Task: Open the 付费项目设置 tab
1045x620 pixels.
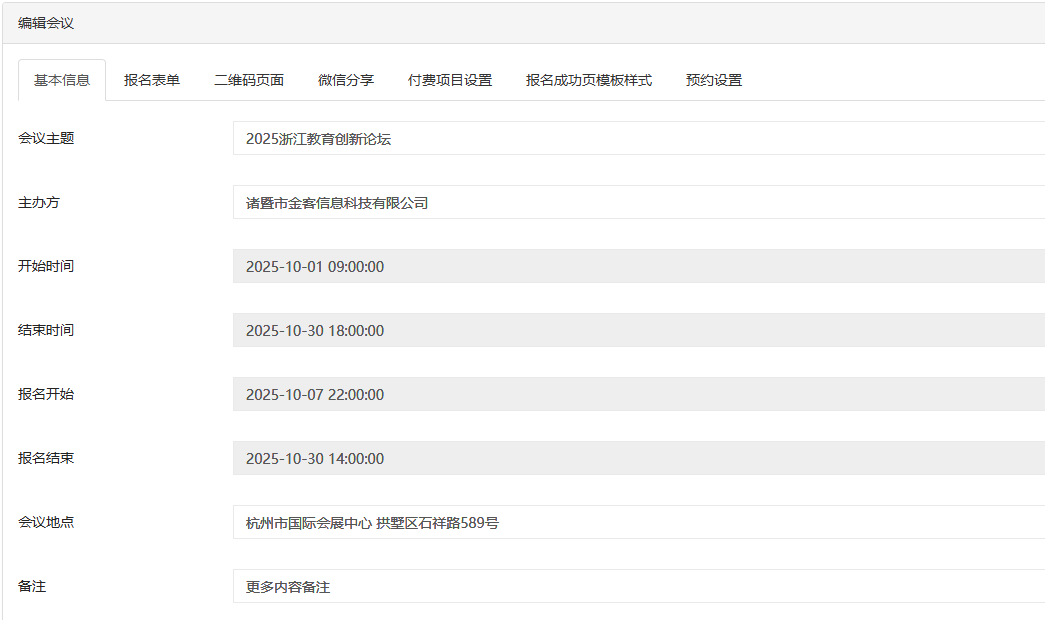Action: pyautogui.click(x=450, y=80)
